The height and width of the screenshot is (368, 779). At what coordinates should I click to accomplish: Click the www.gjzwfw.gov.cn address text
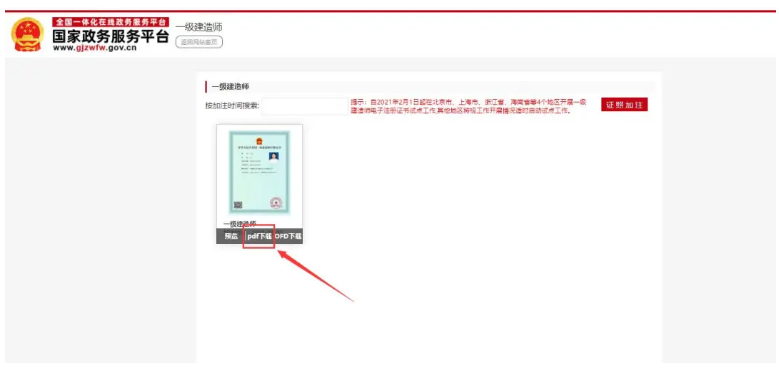94,48
